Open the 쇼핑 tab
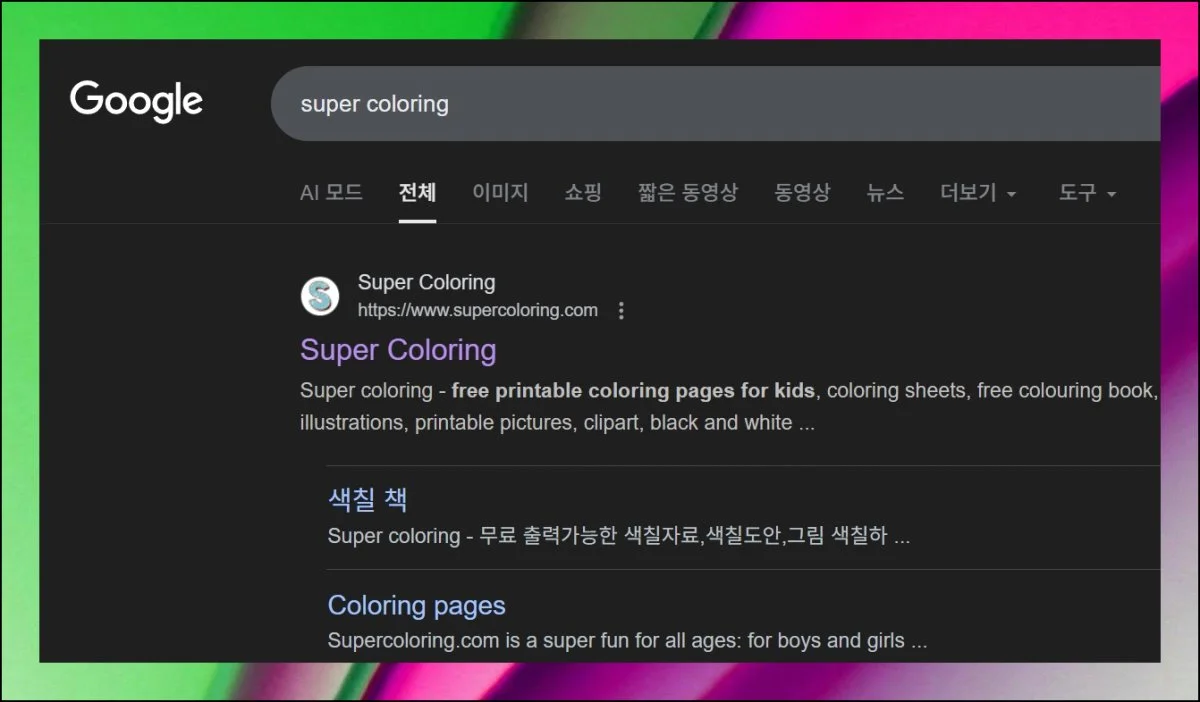 point(583,193)
